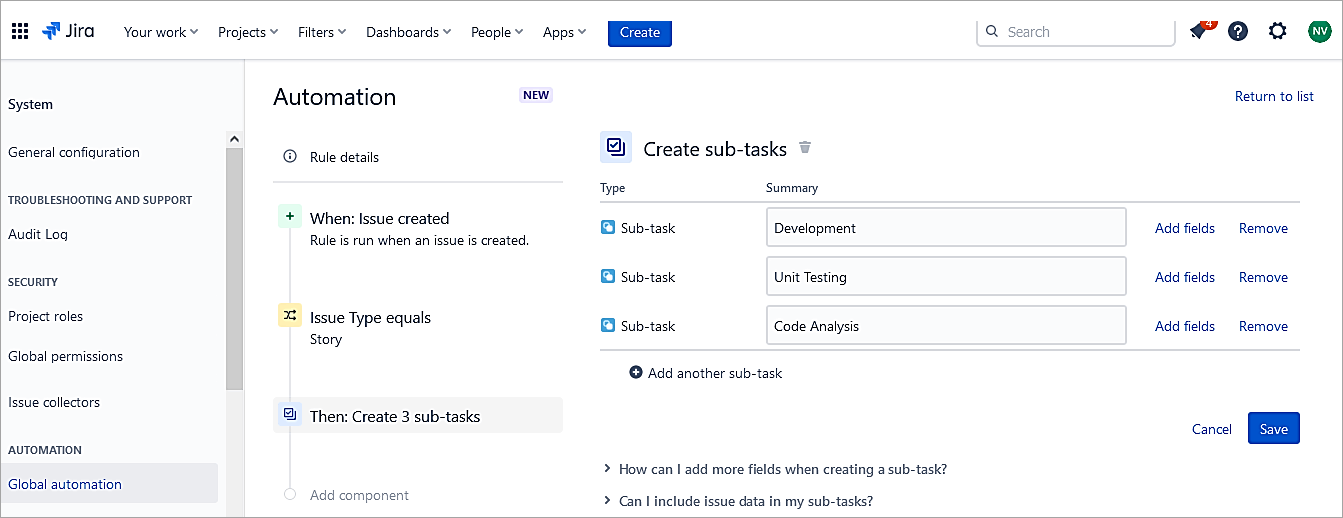Click the Jira logo
1343x518 pixels.
coord(68,31)
